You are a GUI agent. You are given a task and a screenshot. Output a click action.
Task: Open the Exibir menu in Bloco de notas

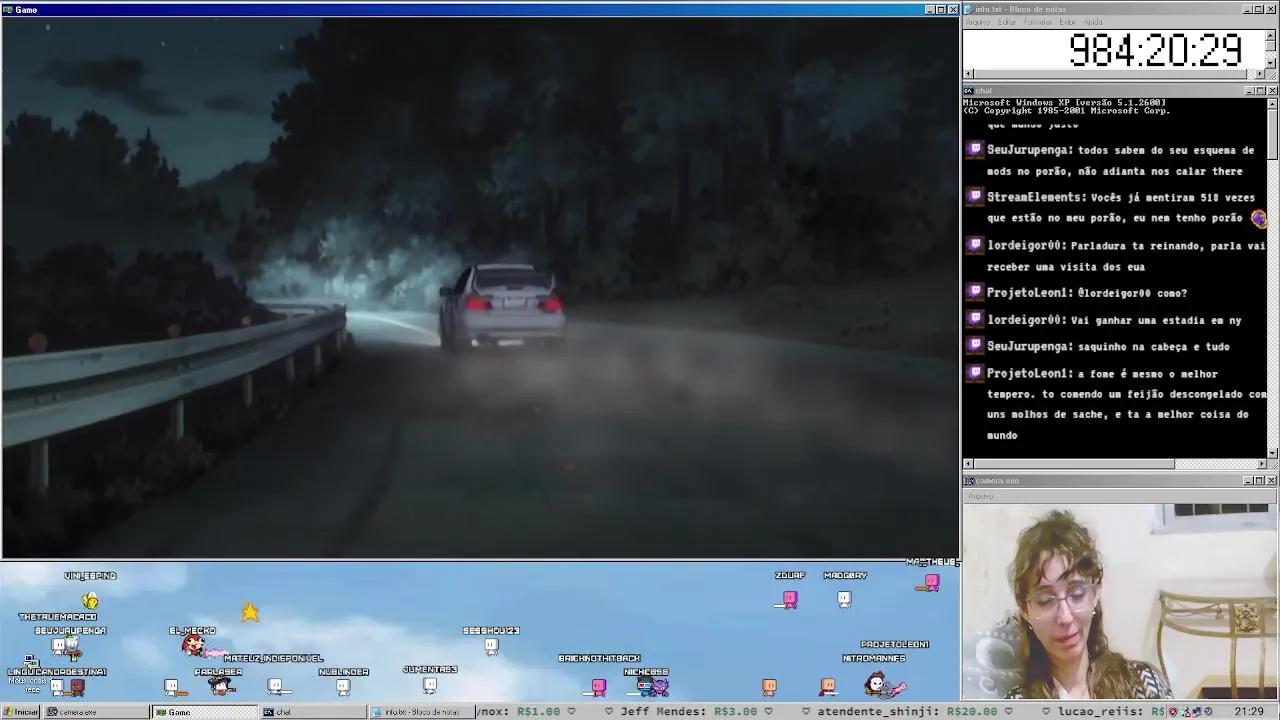tap(1068, 22)
